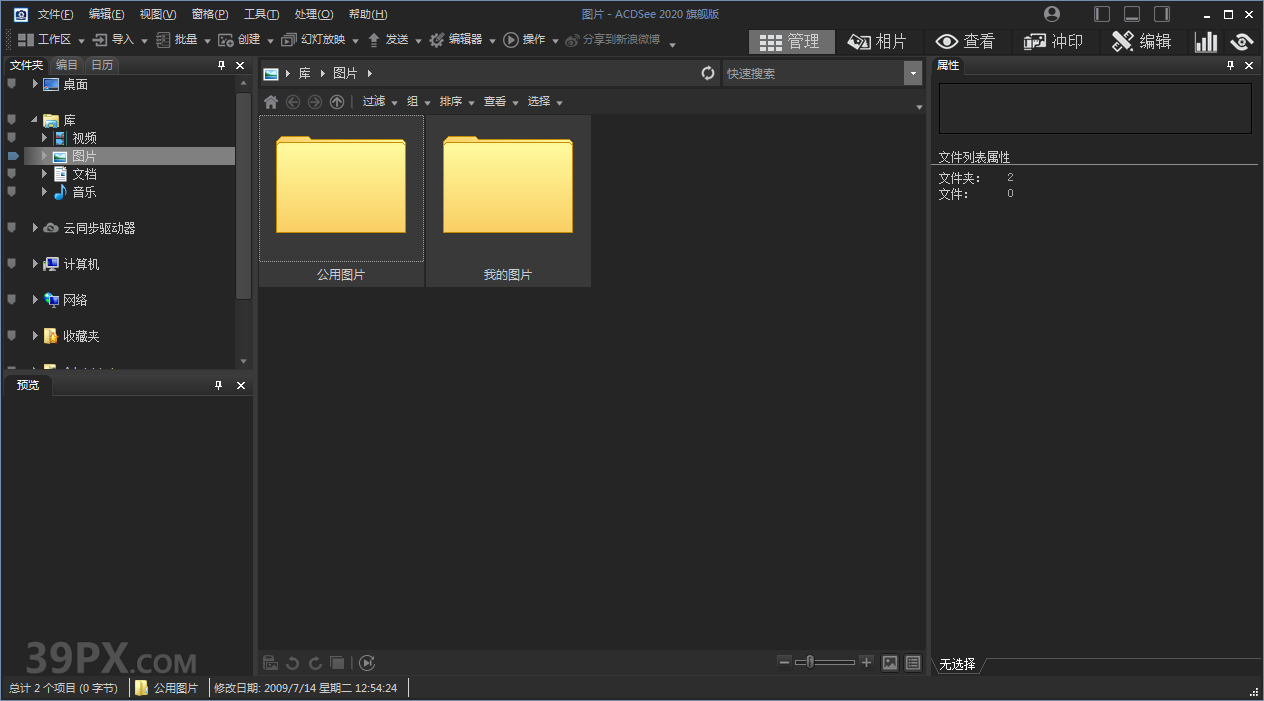
Task: Pin the 属性 properties panel
Action: [x=1231, y=65]
